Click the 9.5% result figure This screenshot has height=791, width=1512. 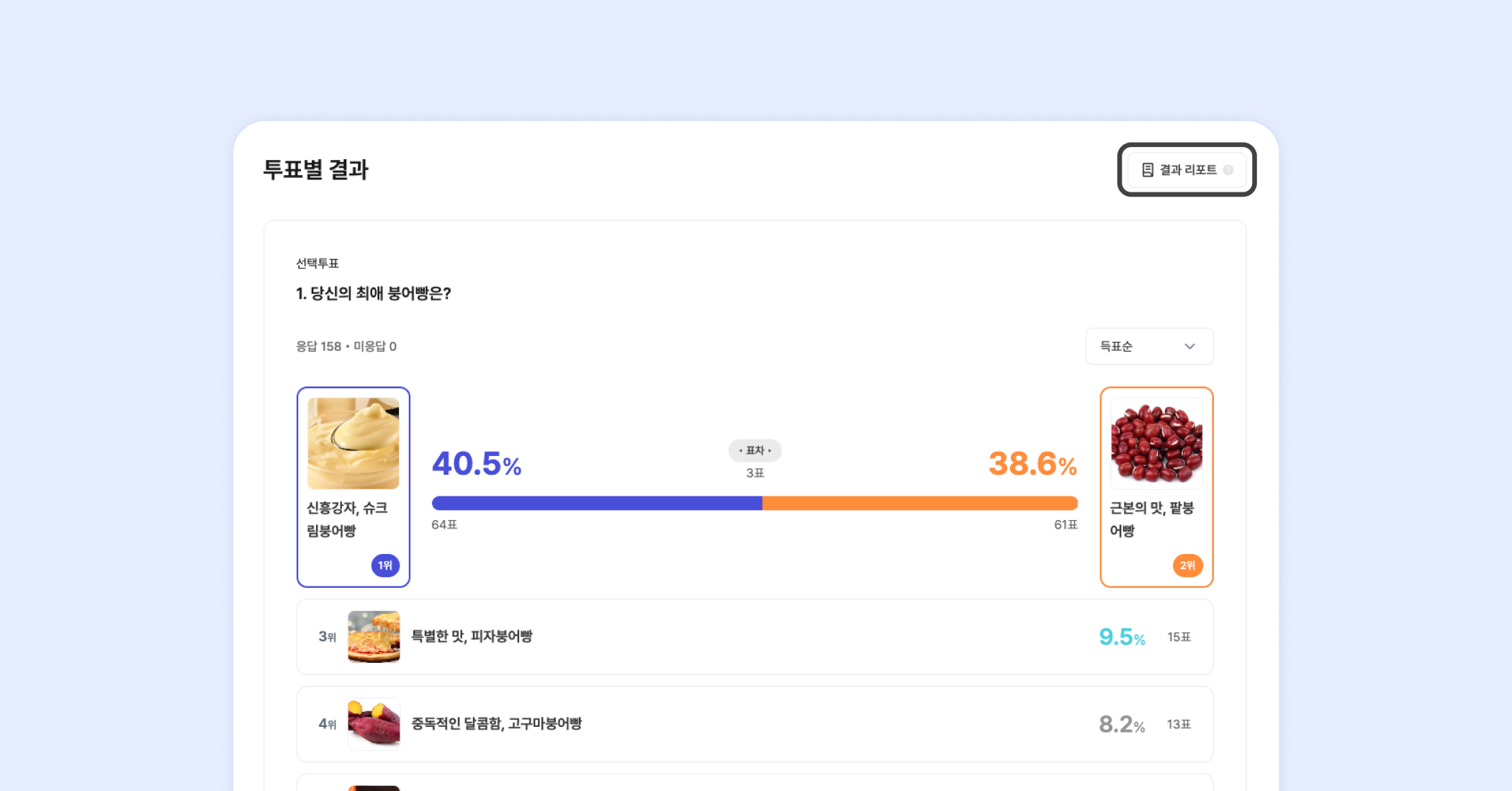tap(1121, 638)
